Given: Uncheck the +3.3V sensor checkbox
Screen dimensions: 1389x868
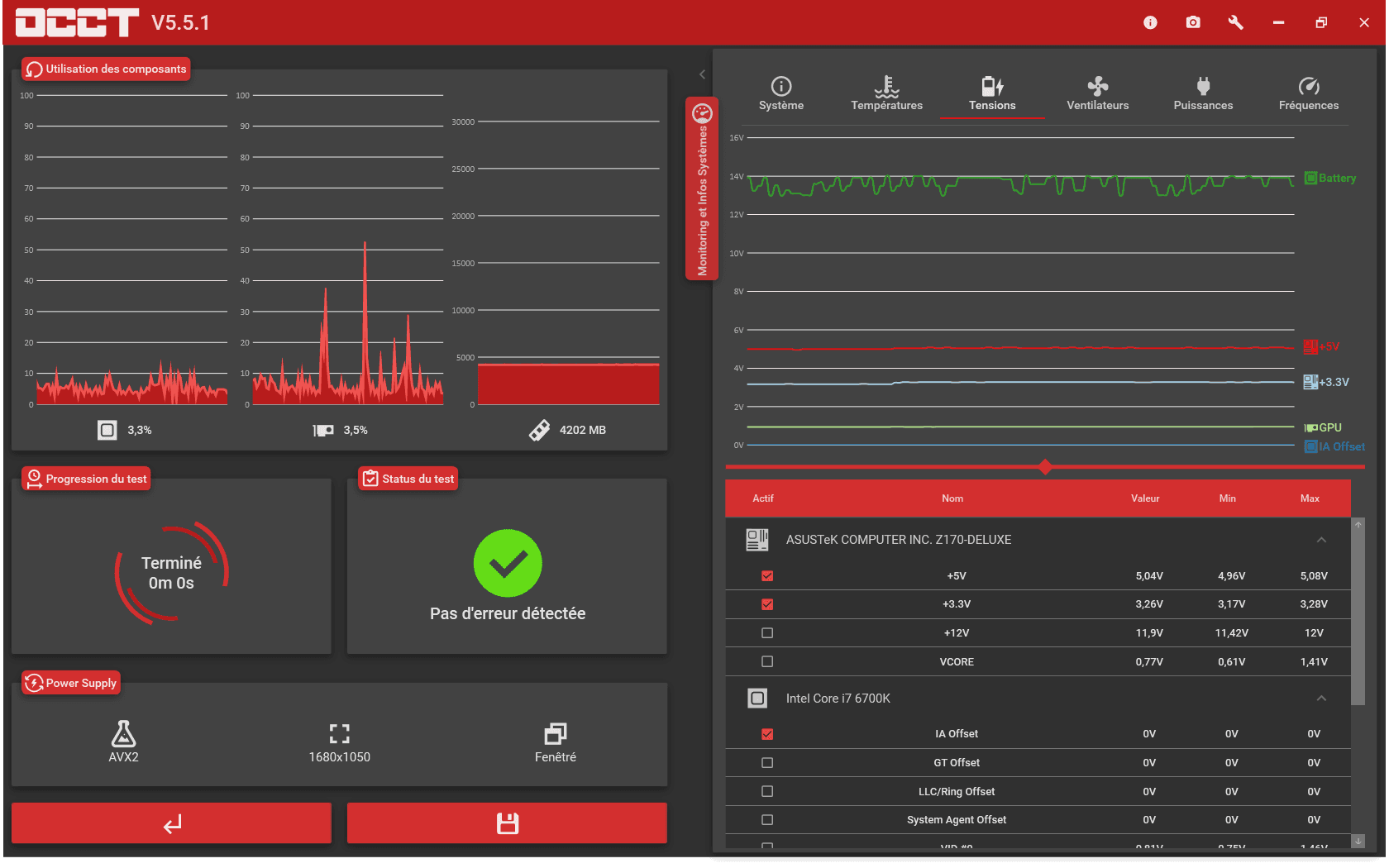Looking at the screenshot, I should click(x=767, y=604).
